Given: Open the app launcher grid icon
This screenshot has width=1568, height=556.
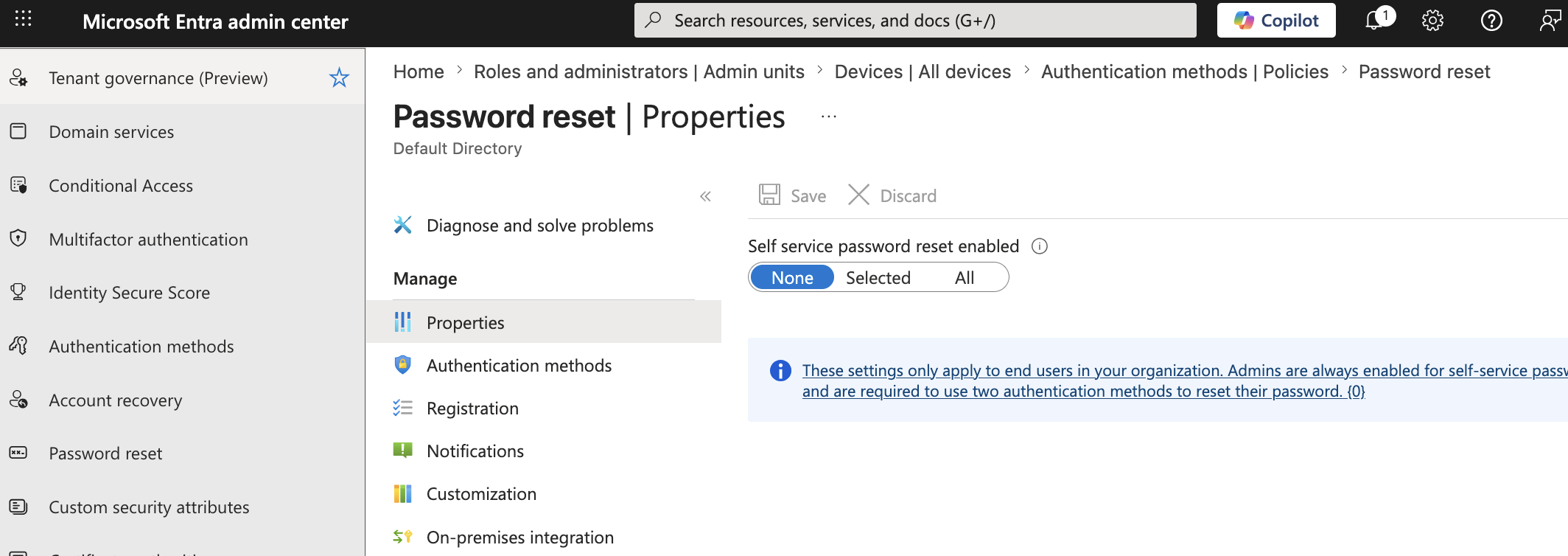Looking at the screenshot, I should [23, 19].
